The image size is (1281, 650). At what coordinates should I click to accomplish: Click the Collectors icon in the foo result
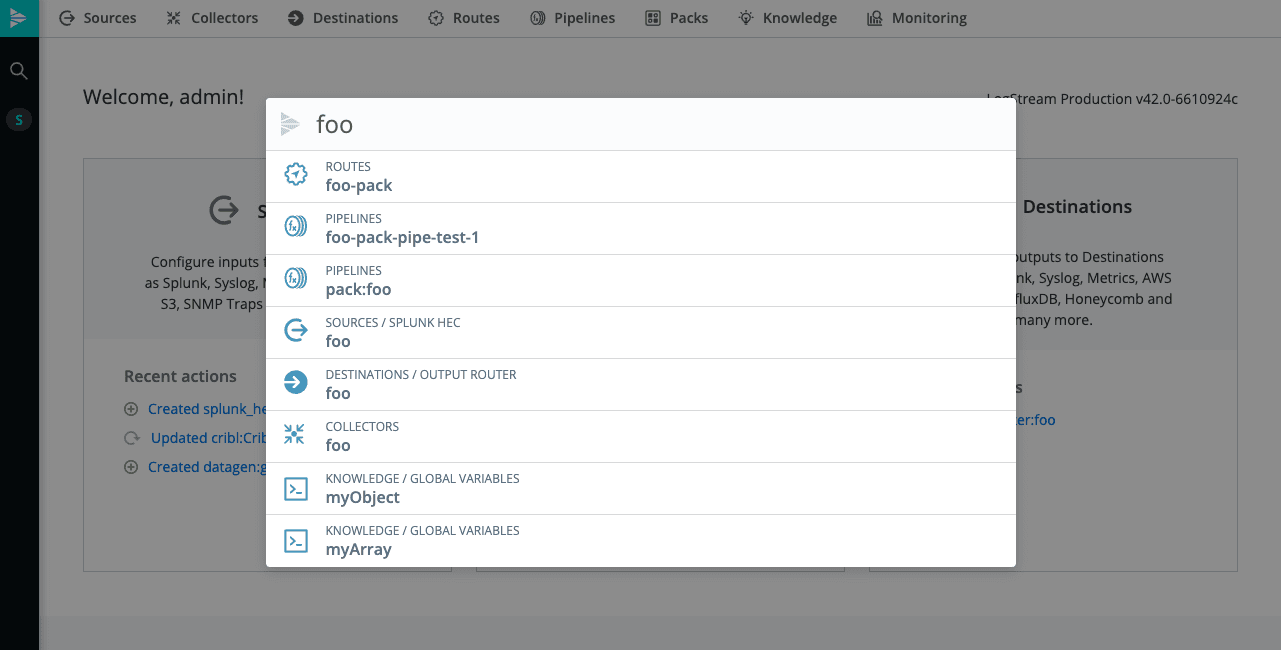click(x=296, y=434)
